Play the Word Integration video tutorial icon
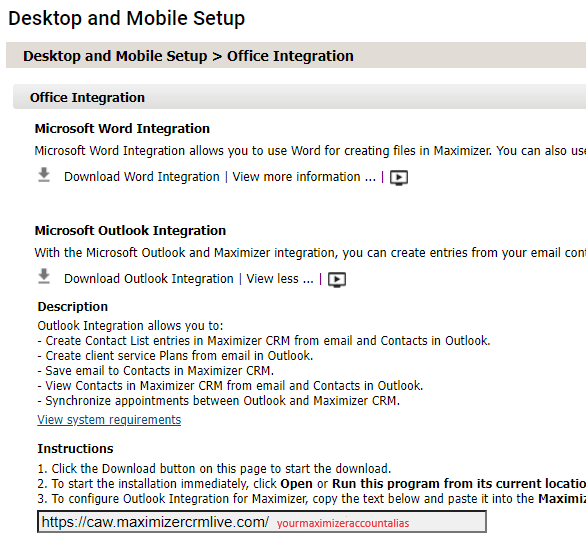Screen dimensions: 588x541 [399, 177]
